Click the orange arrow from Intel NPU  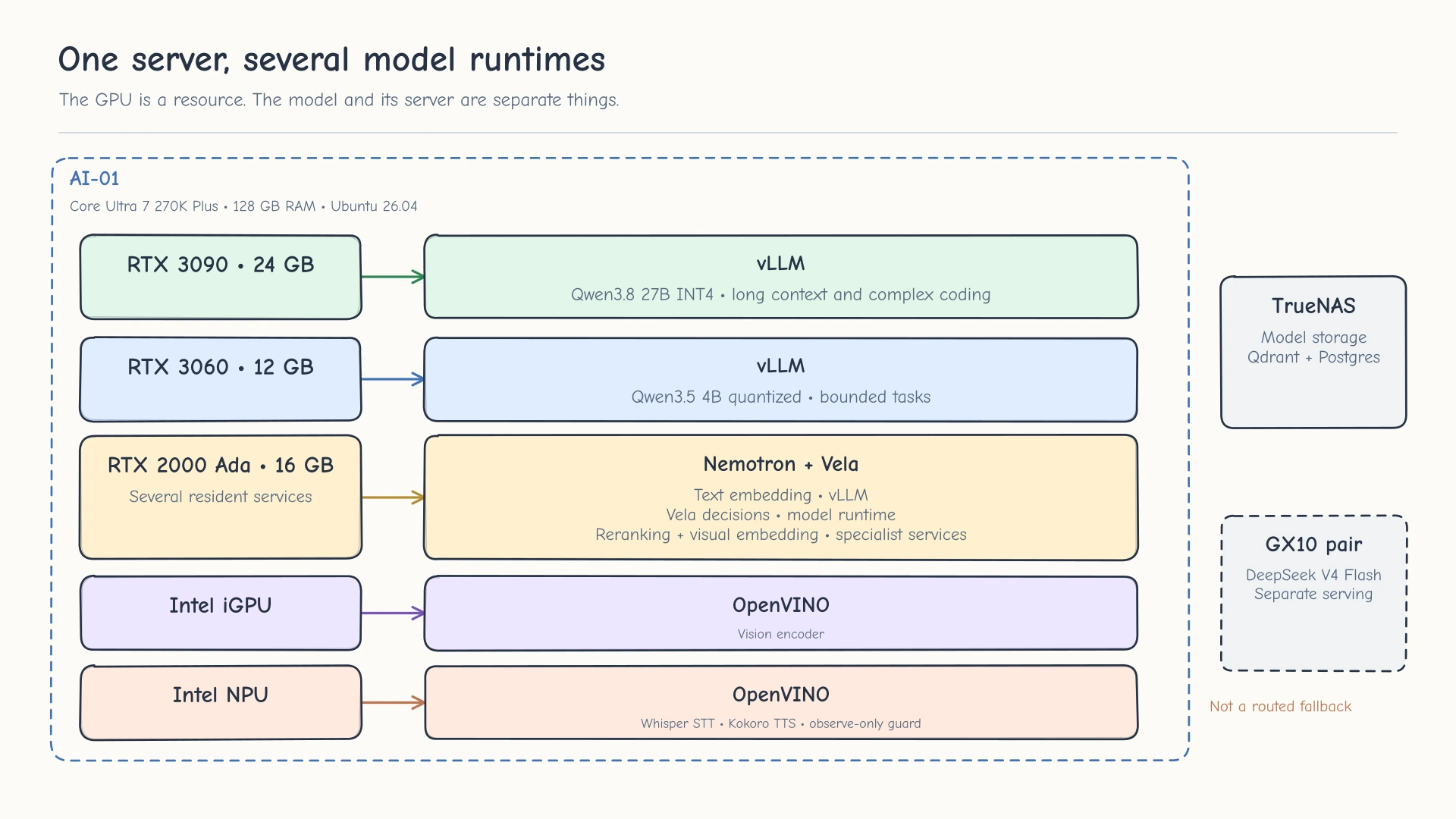393,702
